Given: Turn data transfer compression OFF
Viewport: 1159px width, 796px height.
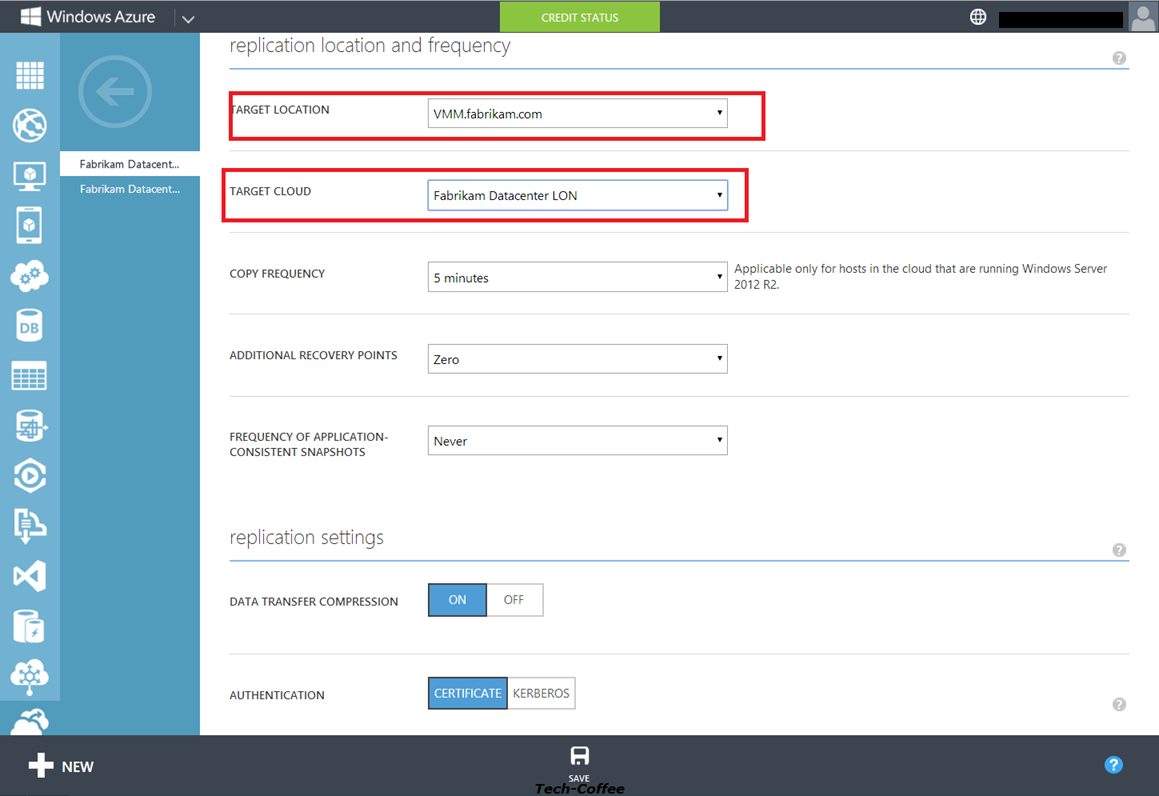Looking at the screenshot, I should (x=514, y=599).
